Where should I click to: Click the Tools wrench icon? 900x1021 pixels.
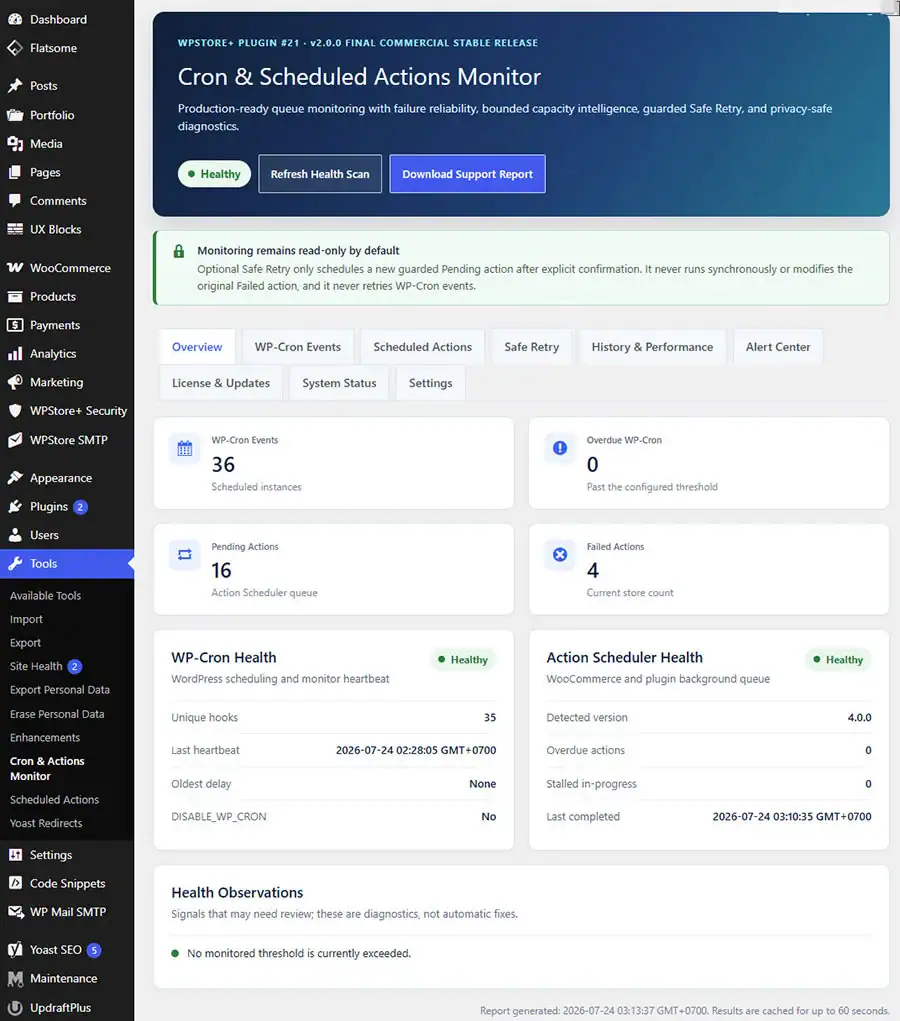click(15, 564)
